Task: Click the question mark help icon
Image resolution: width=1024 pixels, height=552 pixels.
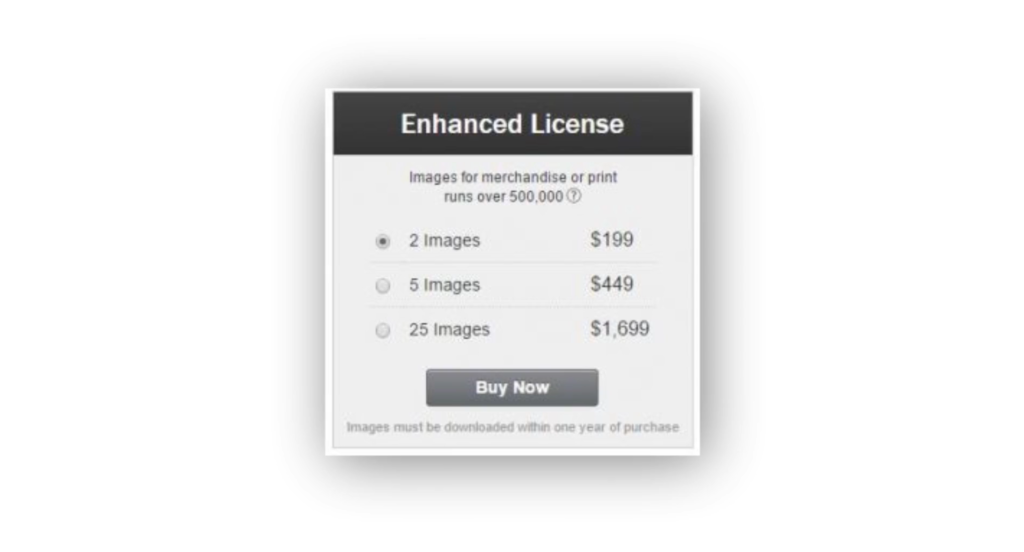Action: pos(573,195)
